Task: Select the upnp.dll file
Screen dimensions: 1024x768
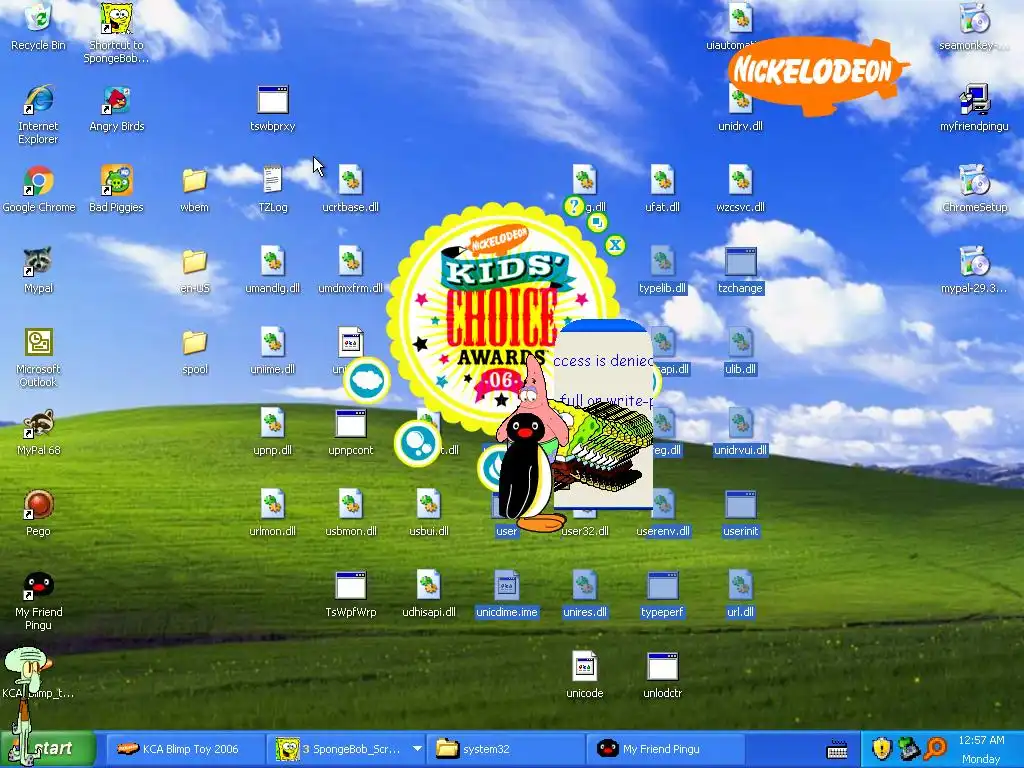Action: pyautogui.click(x=273, y=432)
